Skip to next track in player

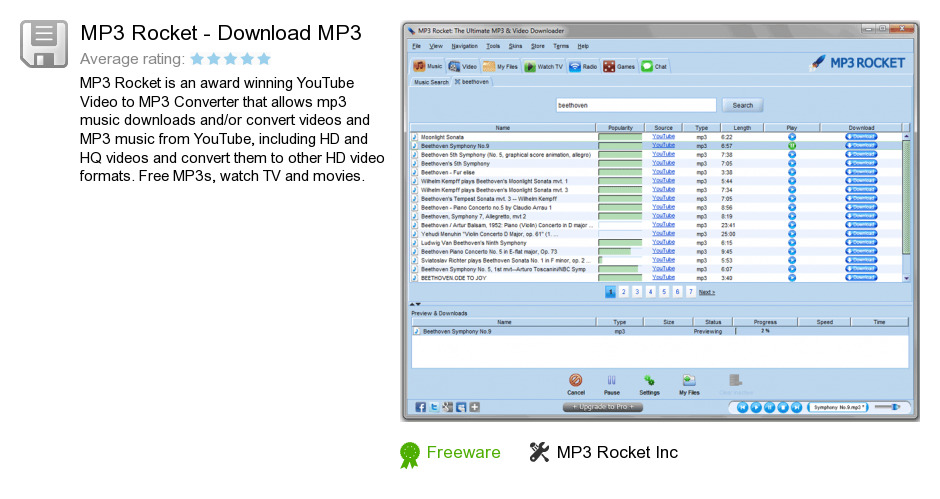click(x=796, y=407)
